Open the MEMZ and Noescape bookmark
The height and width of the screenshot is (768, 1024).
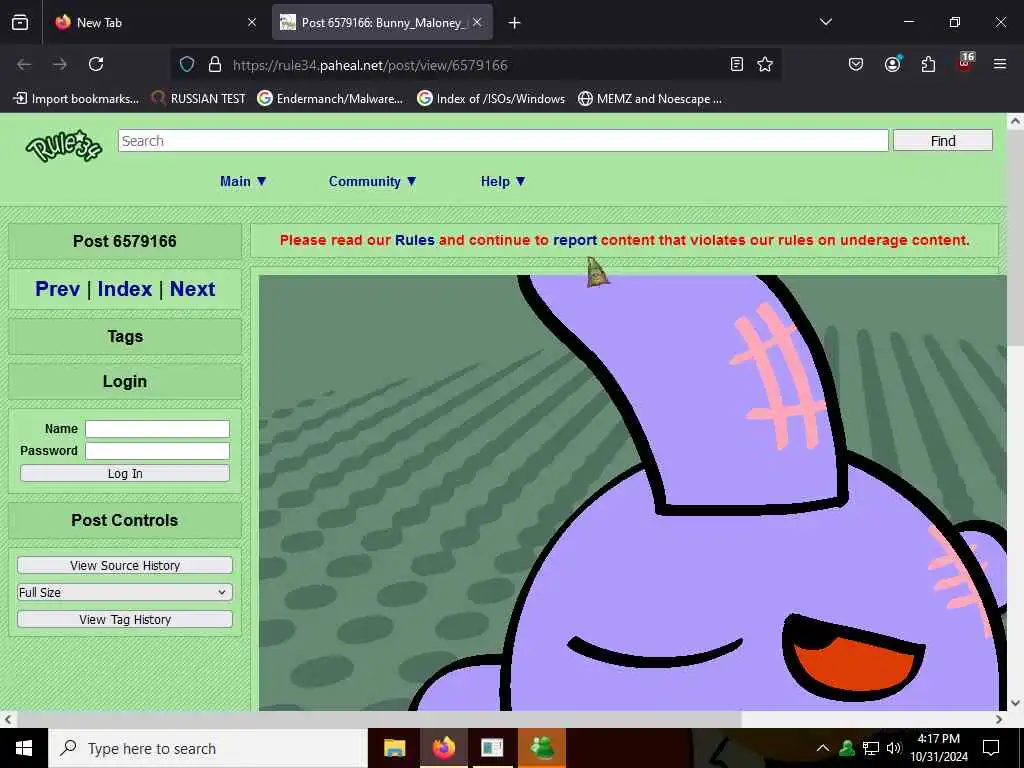tap(650, 99)
